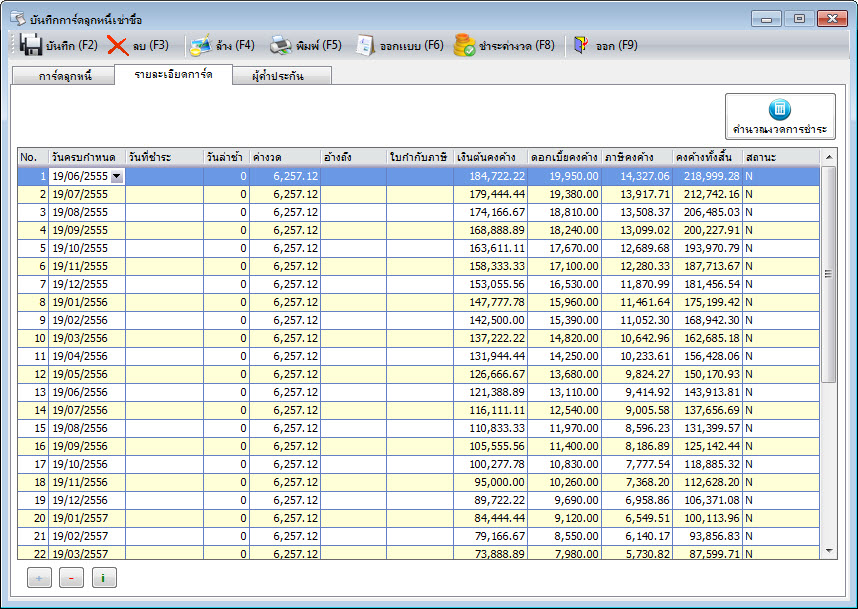Click the total outstanding 156,428.06
858x609 pixels.
[708, 356]
